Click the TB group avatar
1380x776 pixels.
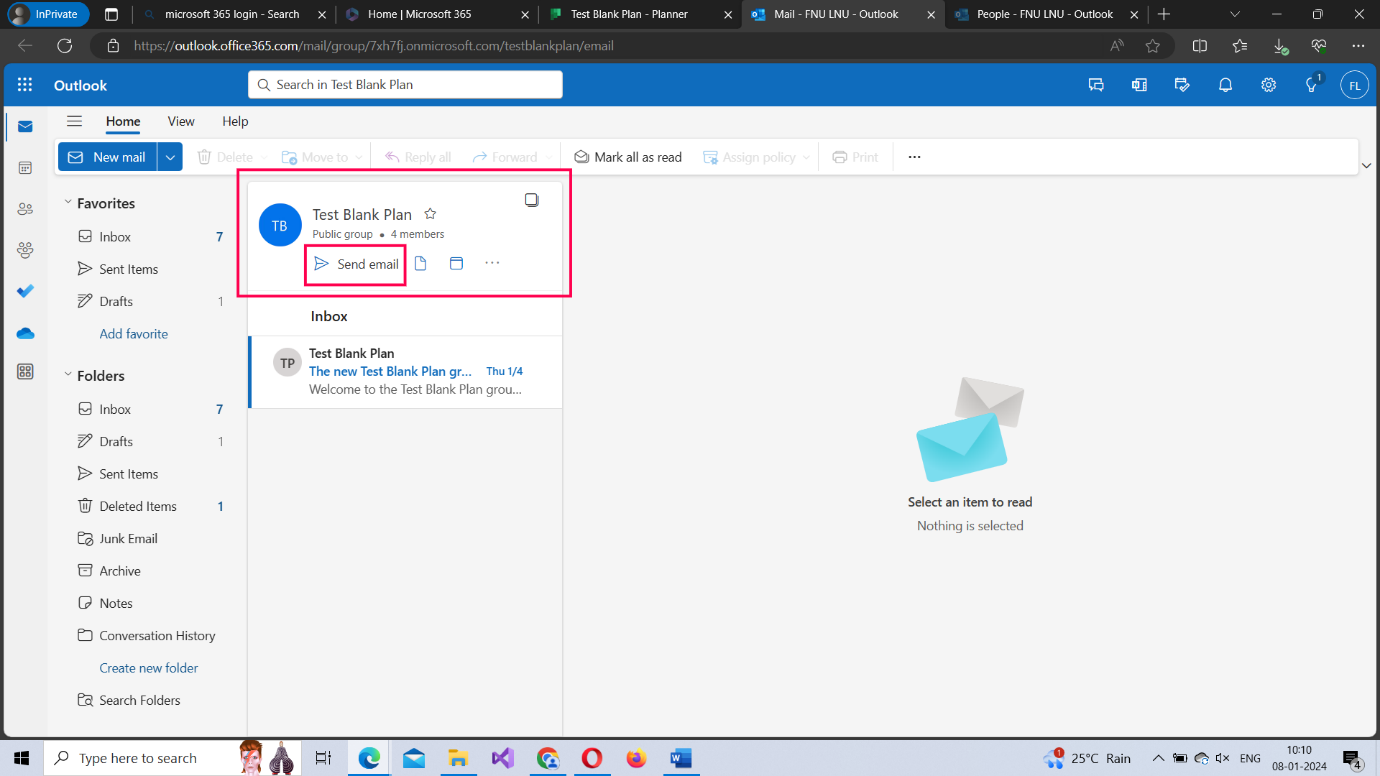point(280,225)
